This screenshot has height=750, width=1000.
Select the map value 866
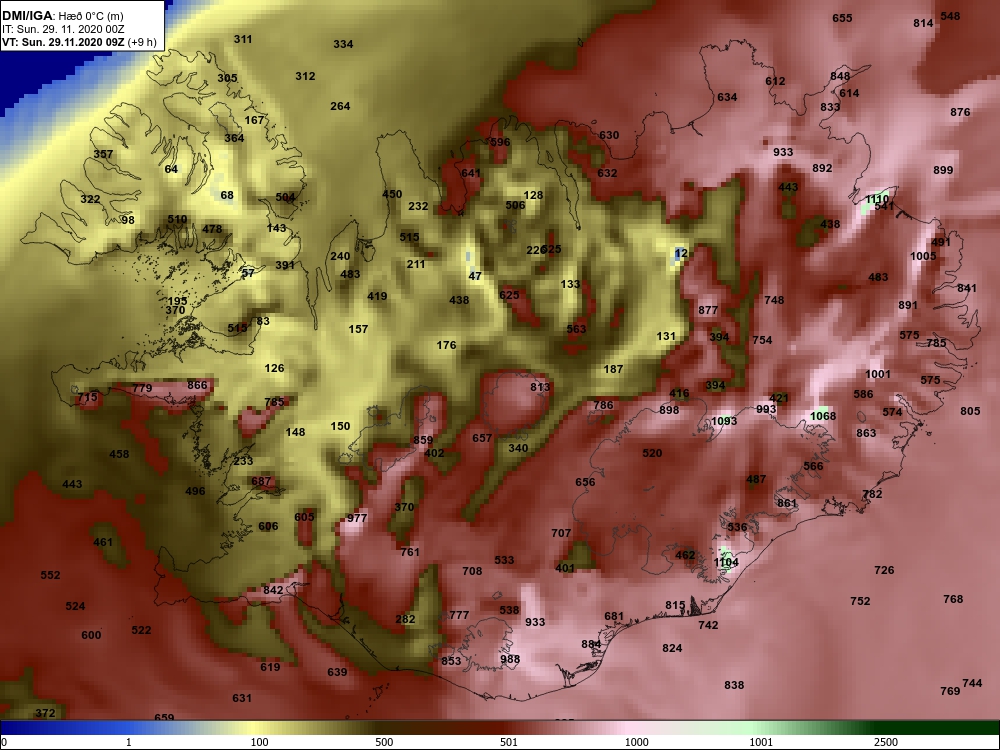pos(197,385)
